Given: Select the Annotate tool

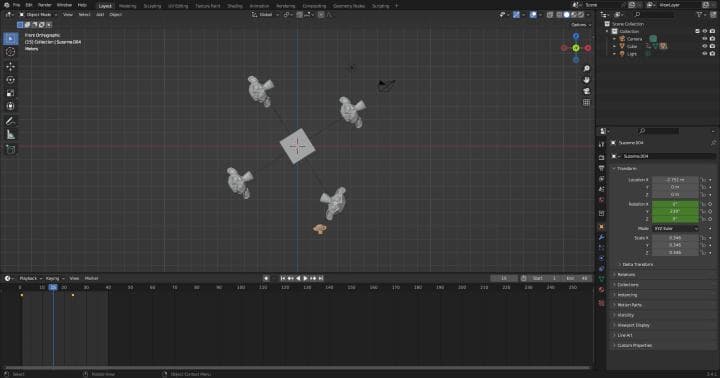Looking at the screenshot, I should click(x=11, y=121).
